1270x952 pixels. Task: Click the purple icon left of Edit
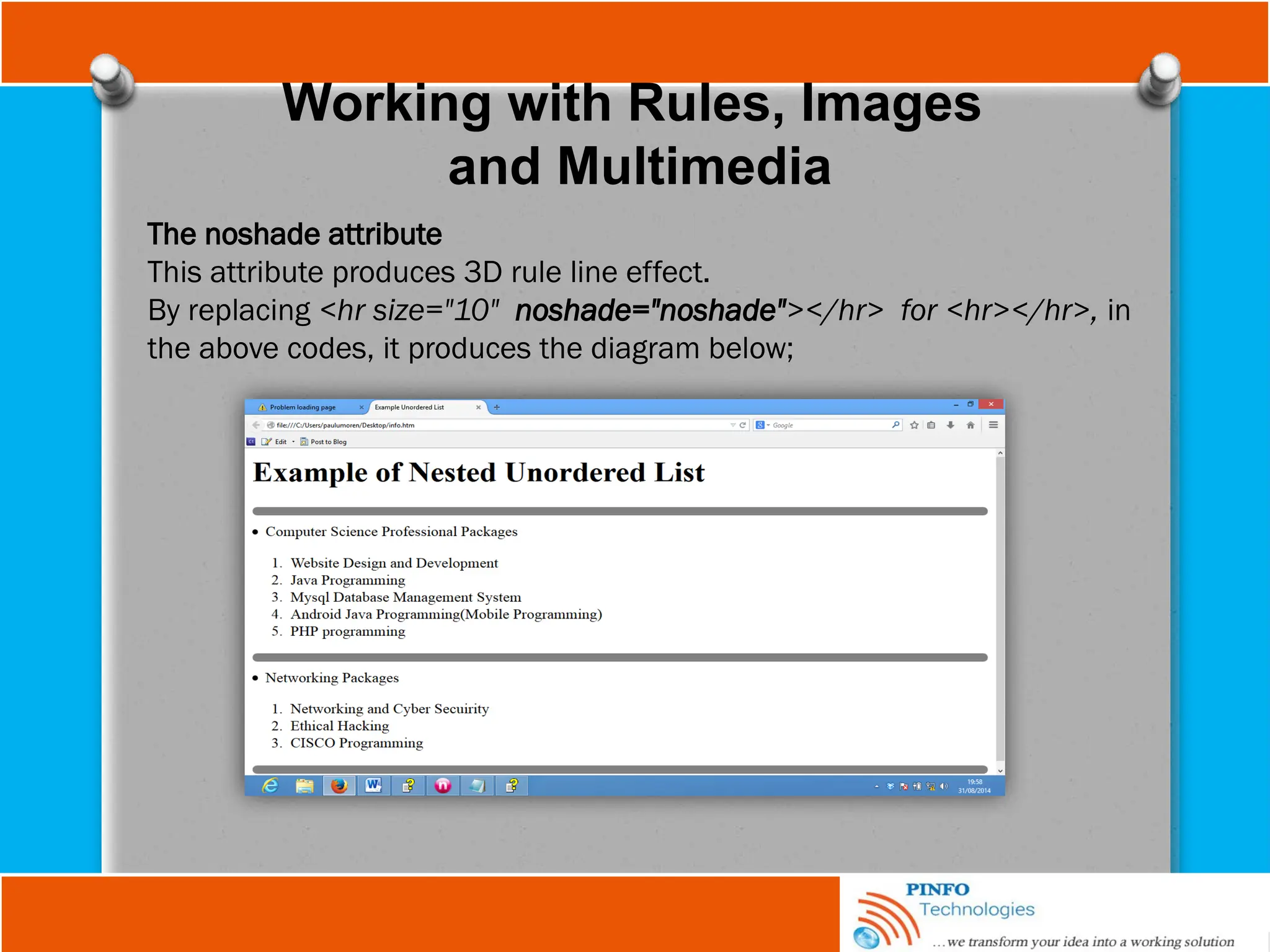click(251, 442)
